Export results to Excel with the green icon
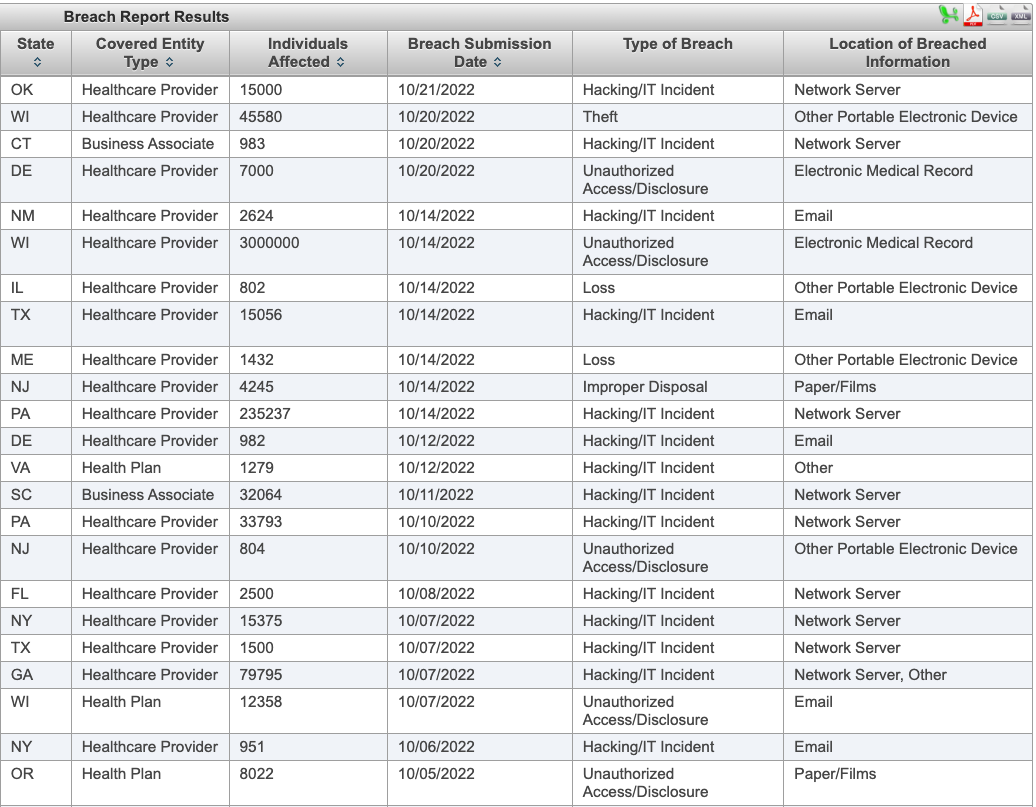Image resolution: width=1036 pixels, height=807 pixels. pos(948,15)
